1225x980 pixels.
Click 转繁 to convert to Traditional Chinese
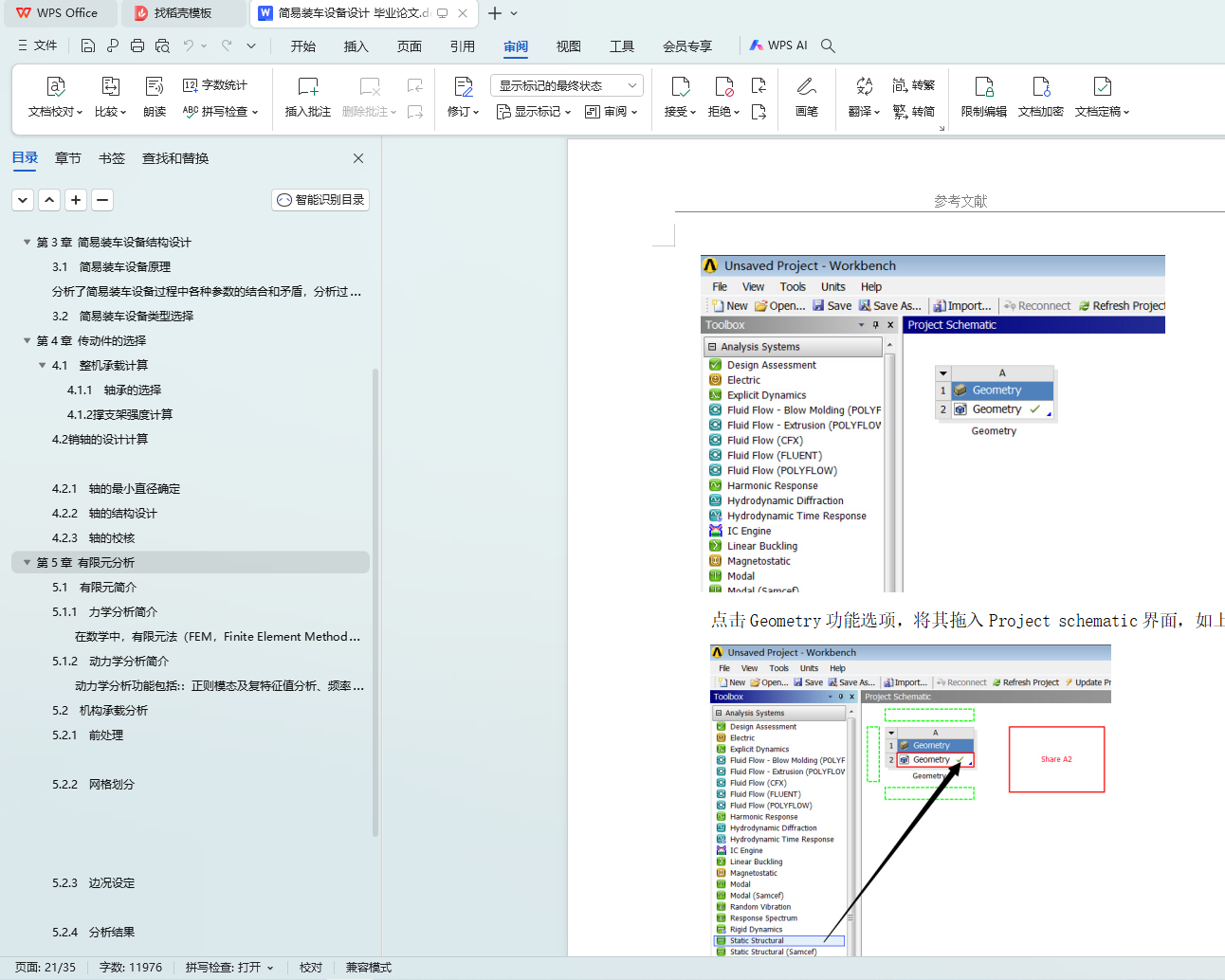click(914, 85)
